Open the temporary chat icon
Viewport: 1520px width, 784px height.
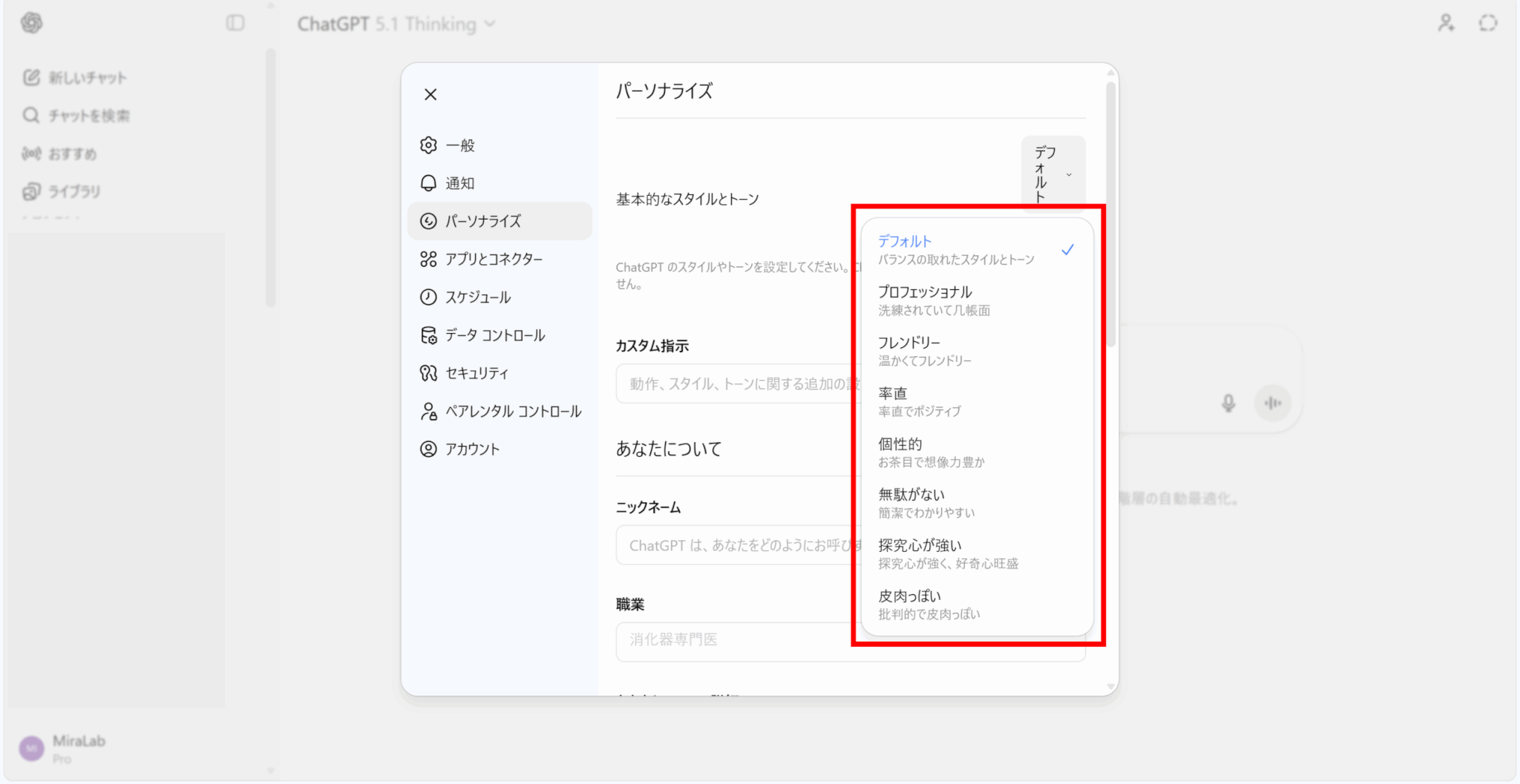click(x=1487, y=23)
